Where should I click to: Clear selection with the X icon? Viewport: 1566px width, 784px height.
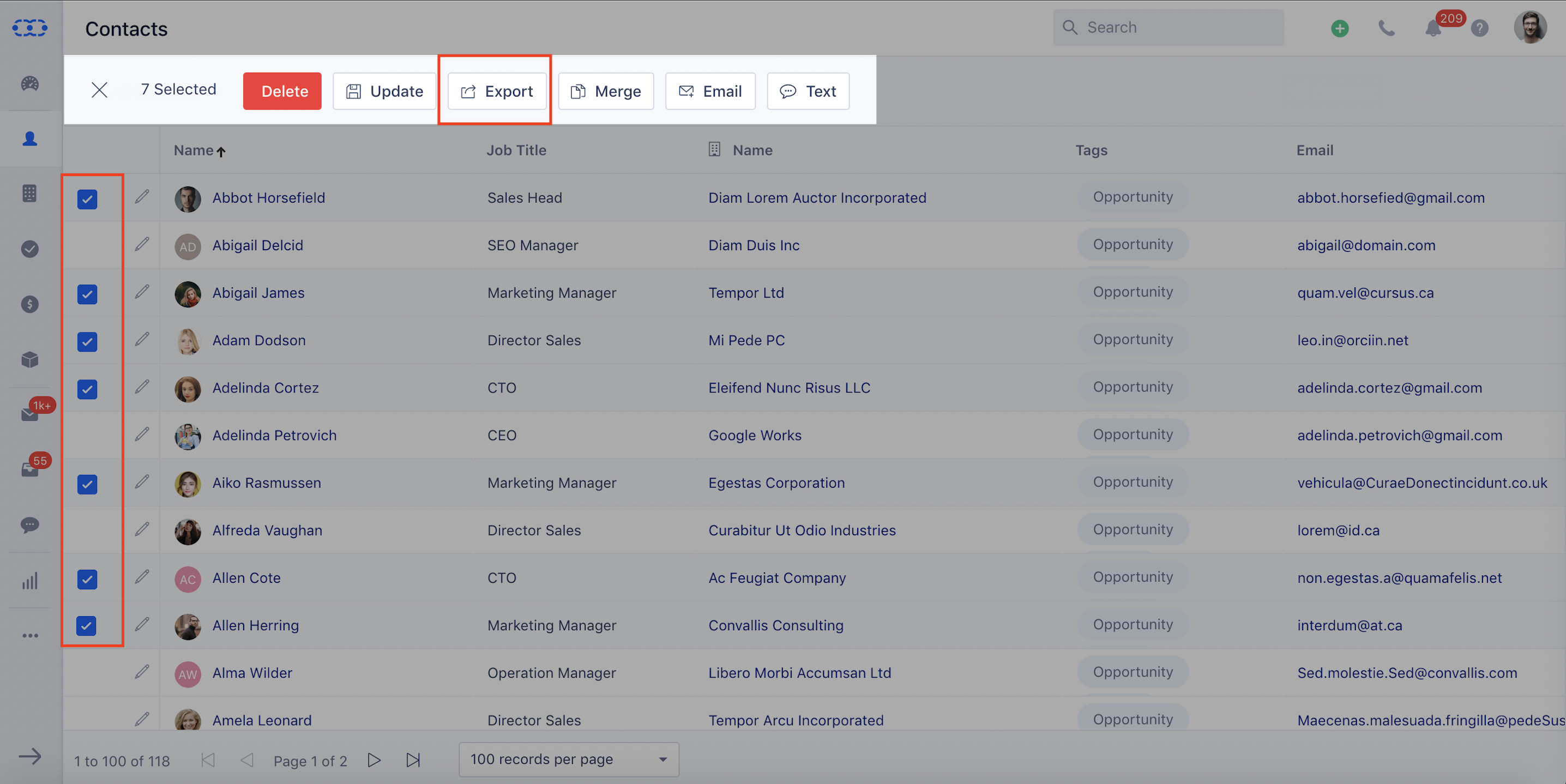99,90
